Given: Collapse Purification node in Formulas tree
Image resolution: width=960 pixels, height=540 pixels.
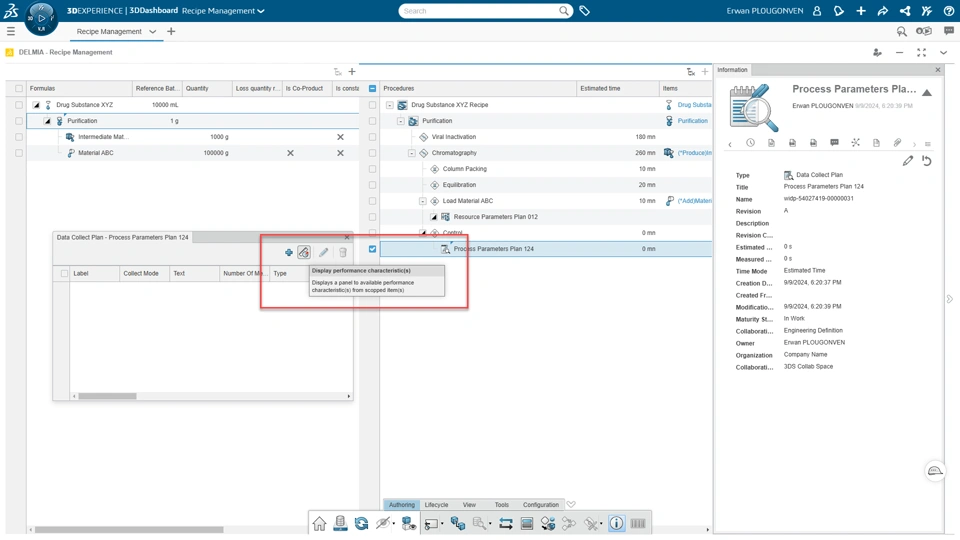Looking at the screenshot, I should [47, 121].
